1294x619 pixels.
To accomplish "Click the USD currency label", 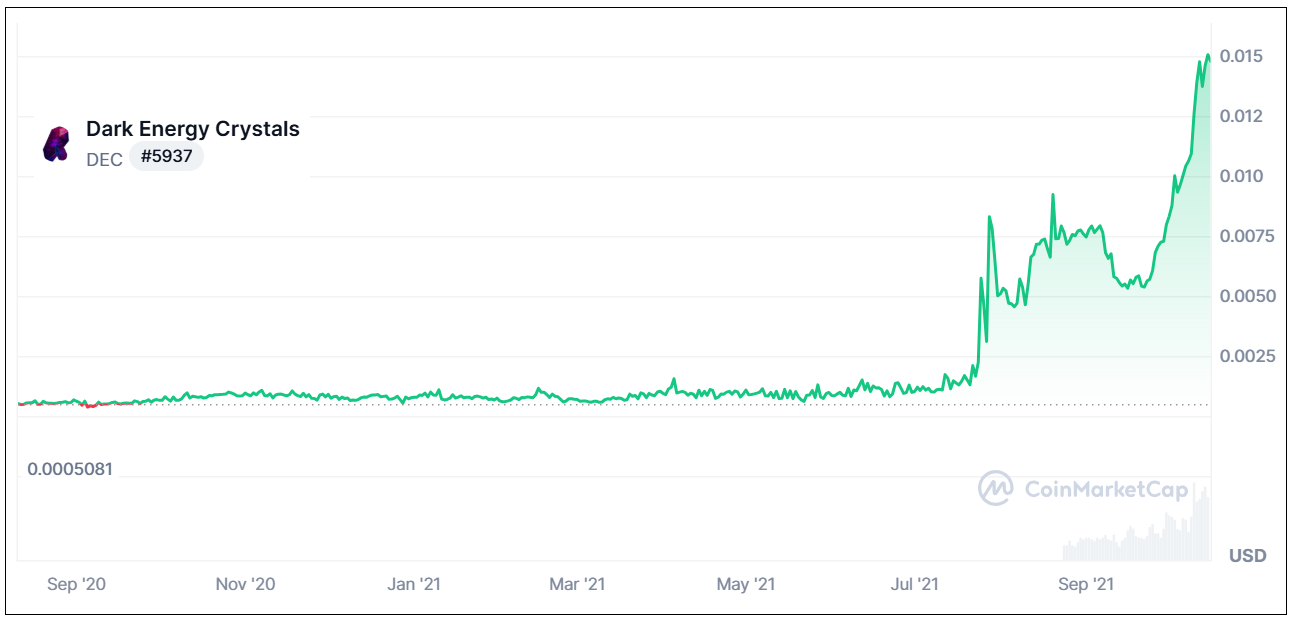I will point(1247,556).
